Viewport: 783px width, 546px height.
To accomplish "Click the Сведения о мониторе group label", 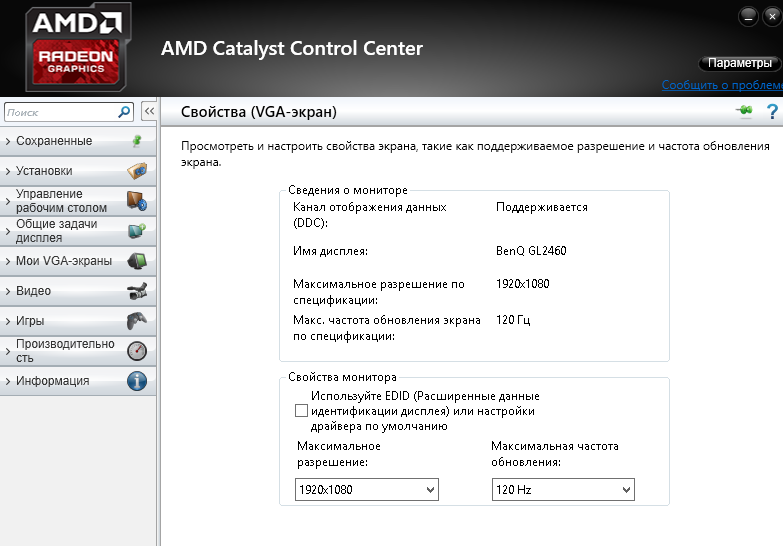I will tap(348, 190).
